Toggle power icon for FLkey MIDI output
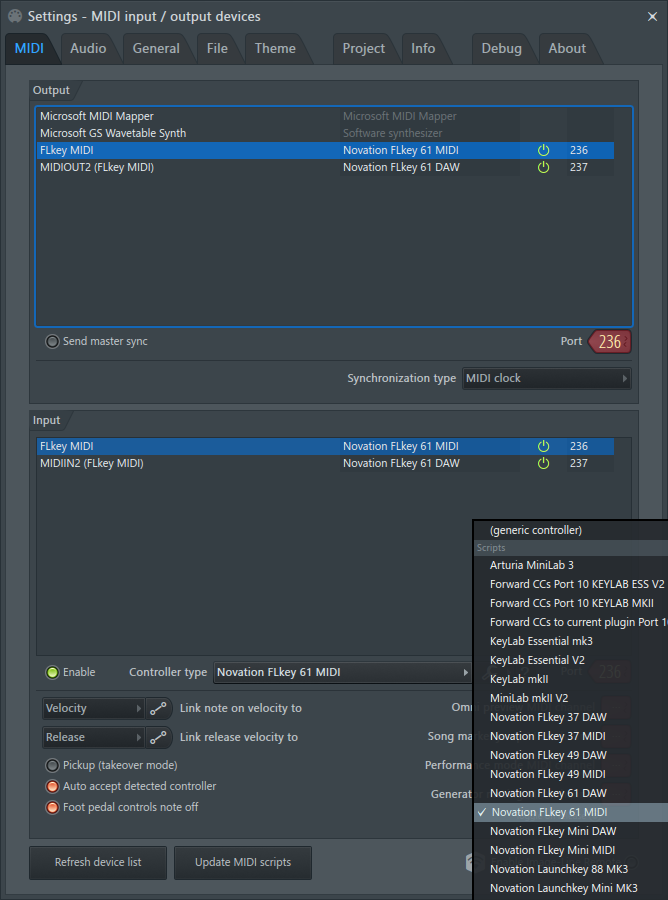The height and width of the screenshot is (900, 668). 543,150
